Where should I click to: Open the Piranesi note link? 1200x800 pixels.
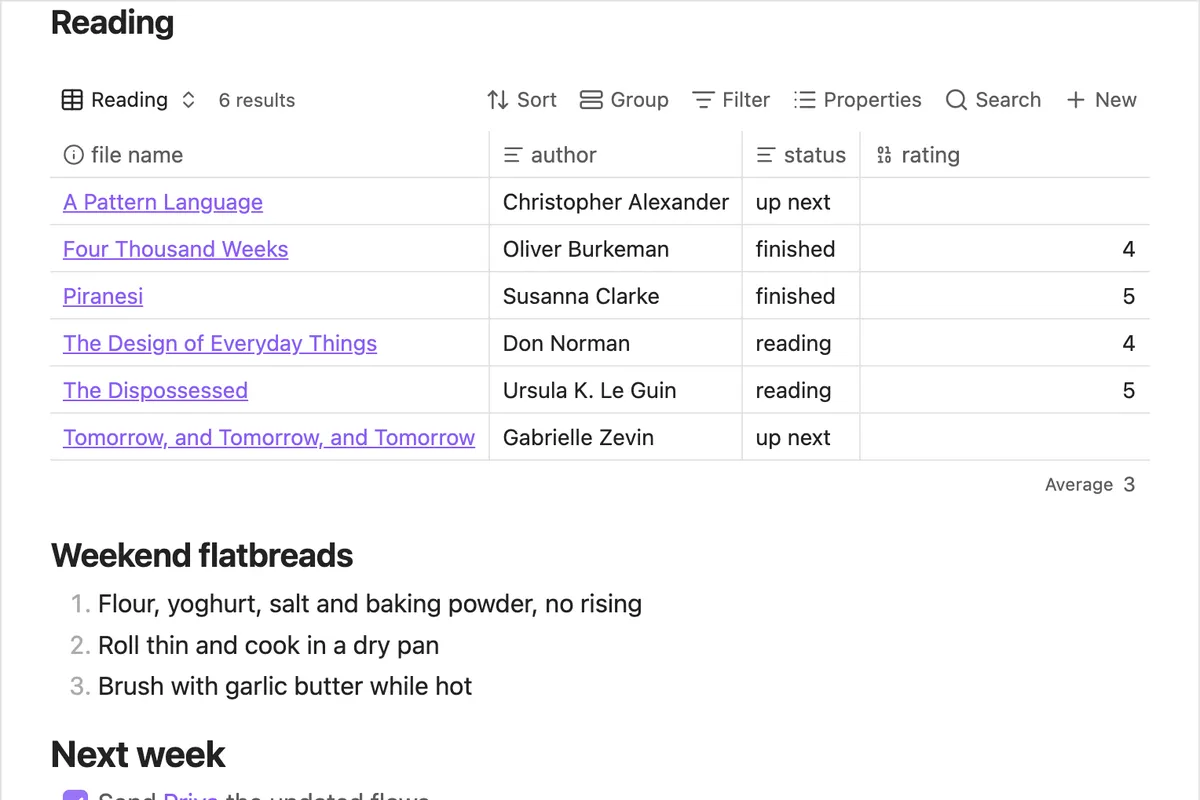pyautogui.click(x=103, y=296)
